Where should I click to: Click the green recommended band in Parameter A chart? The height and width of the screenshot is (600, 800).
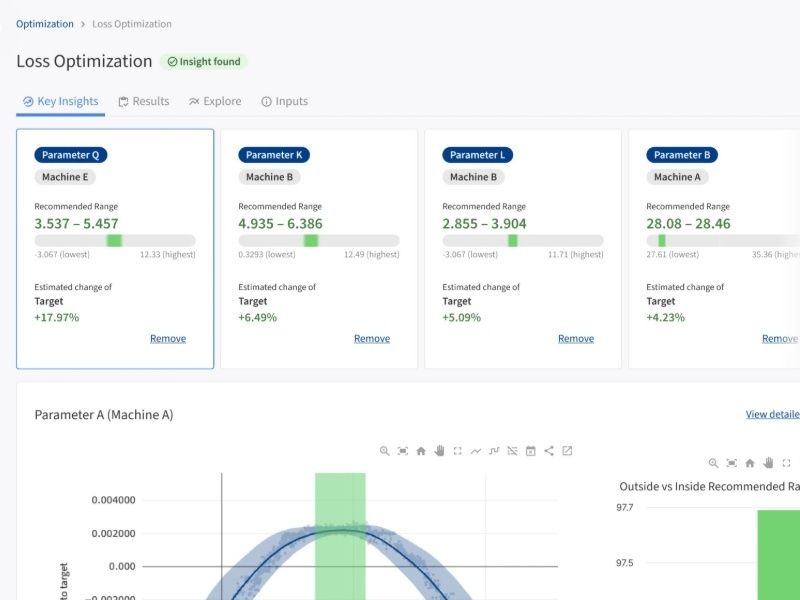340,536
